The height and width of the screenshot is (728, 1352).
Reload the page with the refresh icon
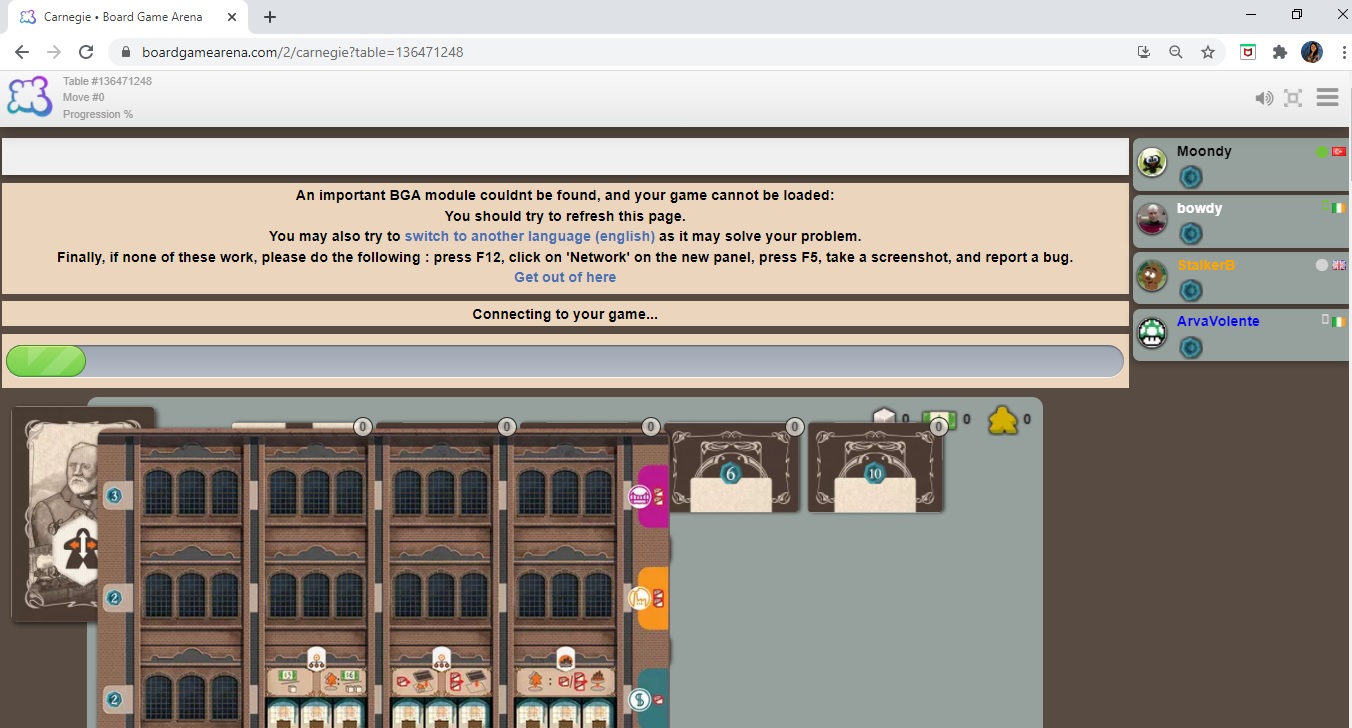pos(86,52)
